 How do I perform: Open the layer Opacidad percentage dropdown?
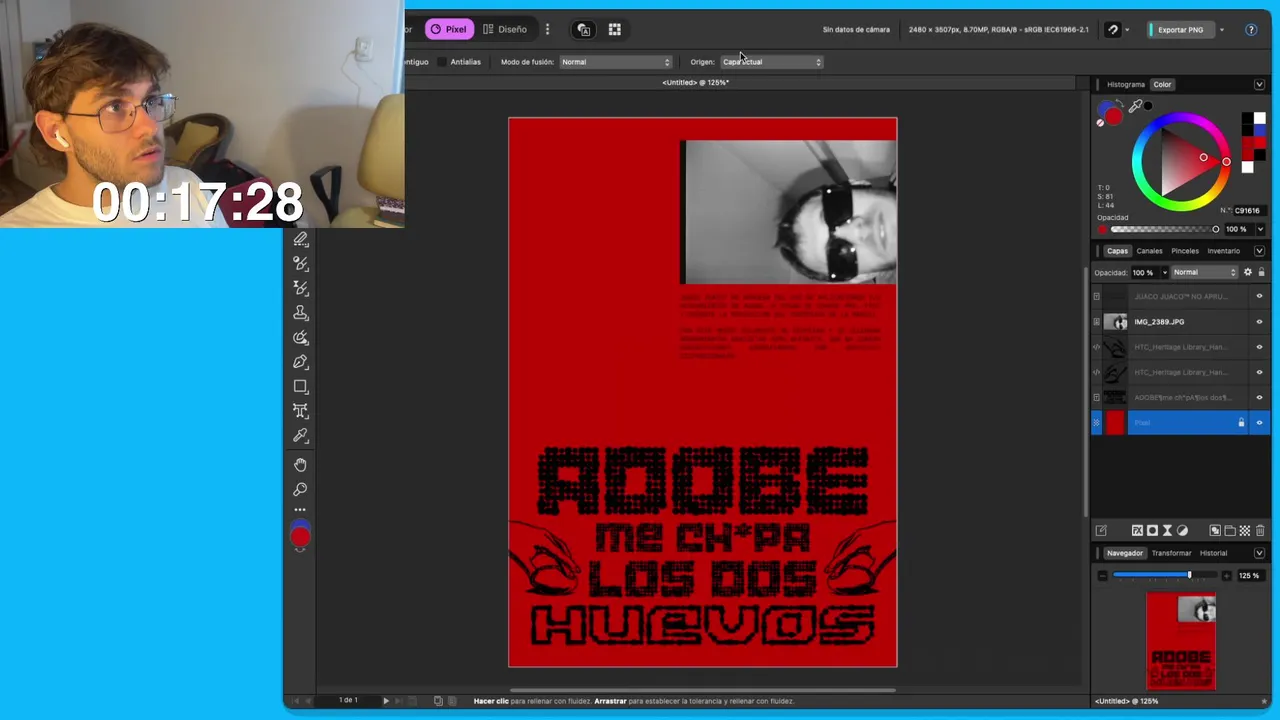pyautogui.click(x=1165, y=272)
